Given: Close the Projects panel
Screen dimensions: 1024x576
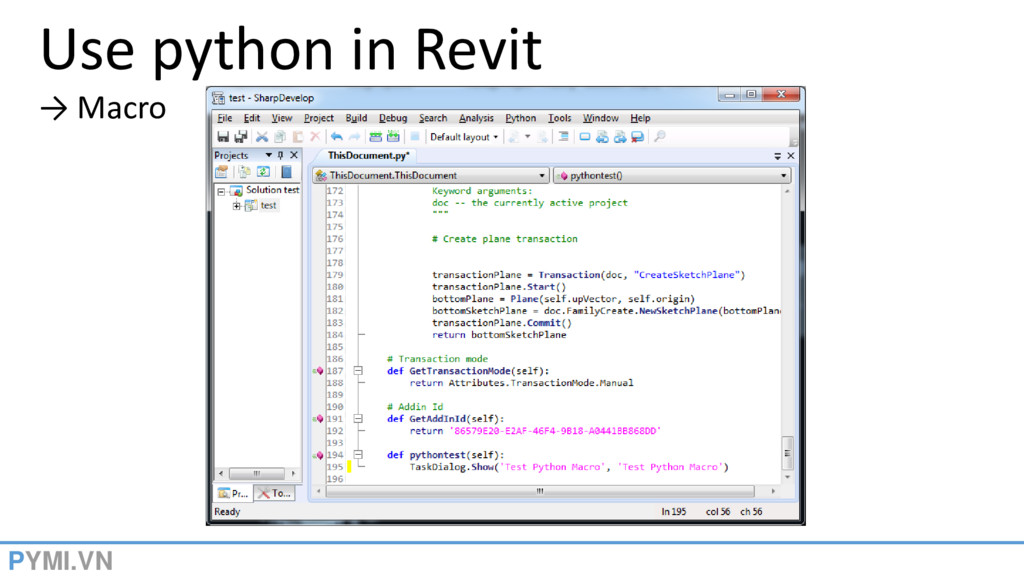Looking at the screenshot, I should pos(294,155).
